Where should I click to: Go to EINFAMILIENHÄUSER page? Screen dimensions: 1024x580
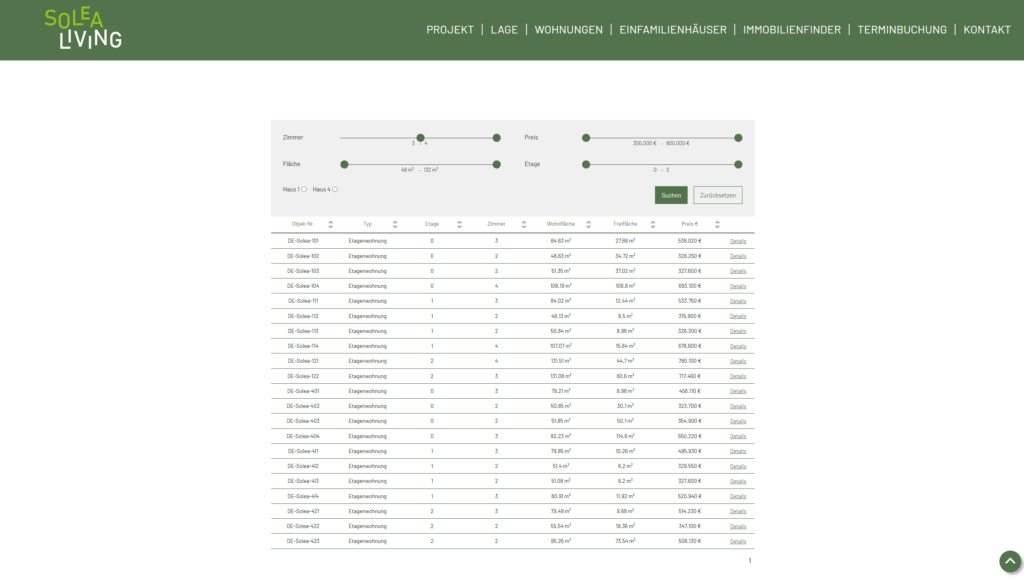[673, 29]
